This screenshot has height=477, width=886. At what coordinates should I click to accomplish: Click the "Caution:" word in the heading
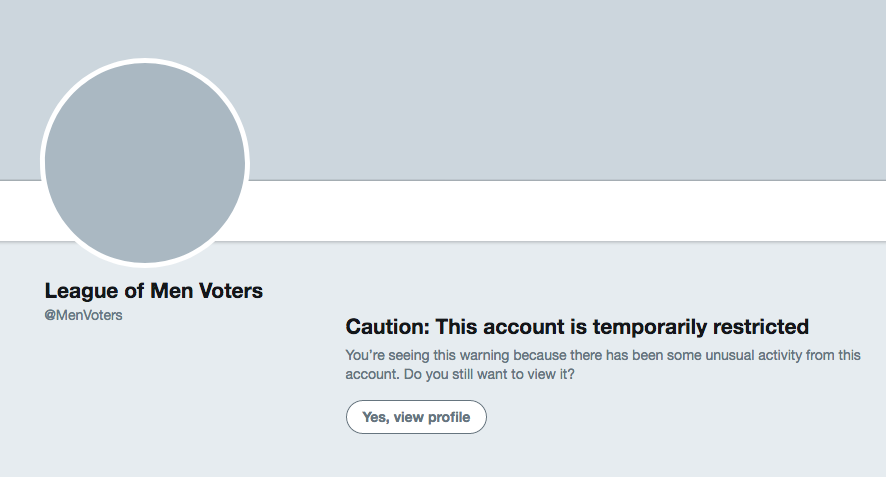(387, 327)
